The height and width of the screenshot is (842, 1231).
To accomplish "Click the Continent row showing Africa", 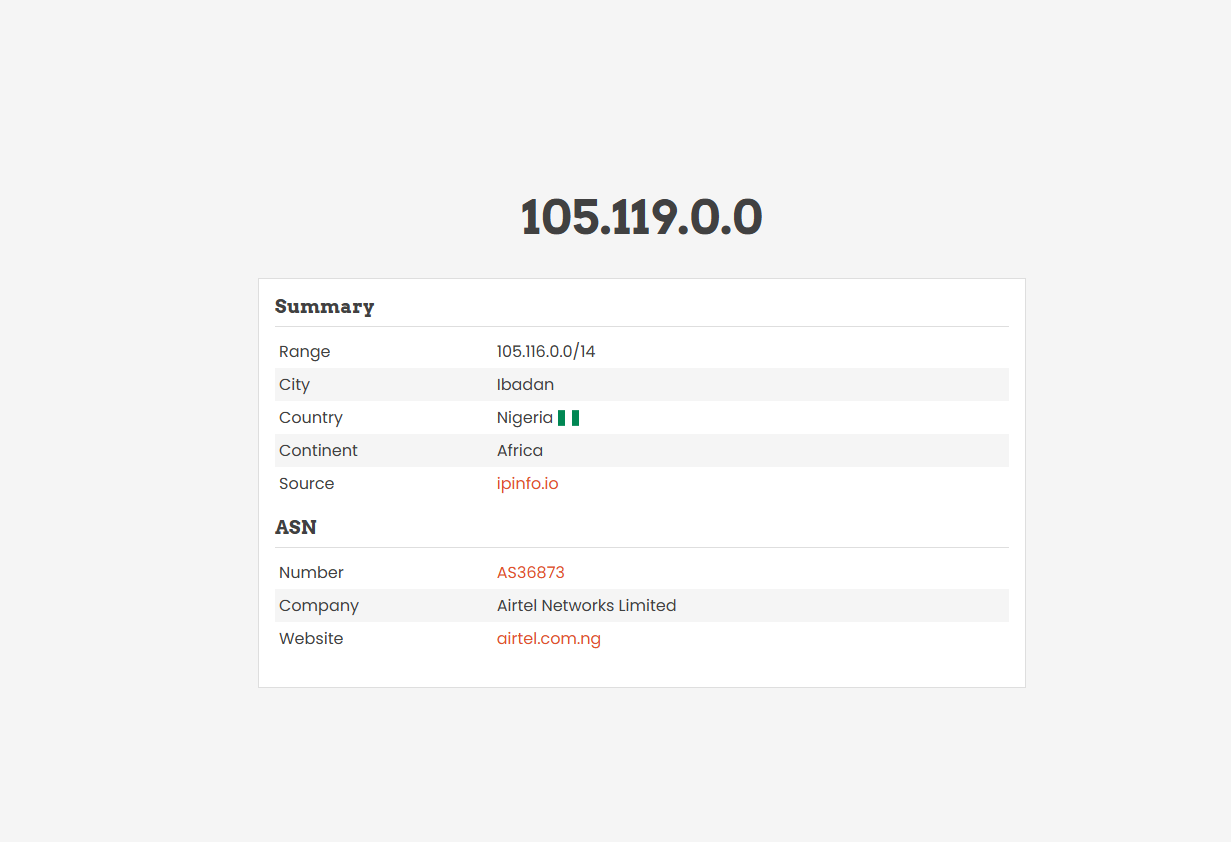I will [640, 450].
